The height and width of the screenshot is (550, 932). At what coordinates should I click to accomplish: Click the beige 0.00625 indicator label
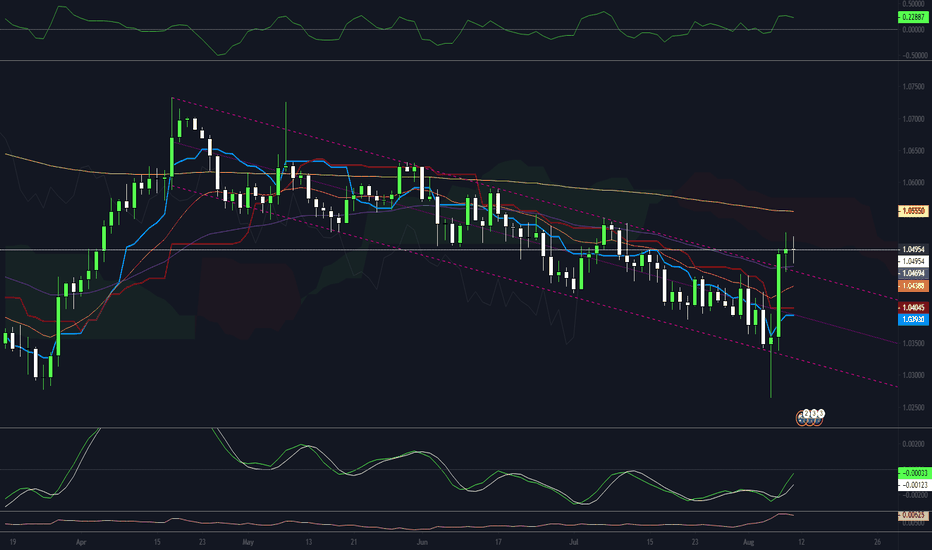pyautogui.click(x=912, y=516)
